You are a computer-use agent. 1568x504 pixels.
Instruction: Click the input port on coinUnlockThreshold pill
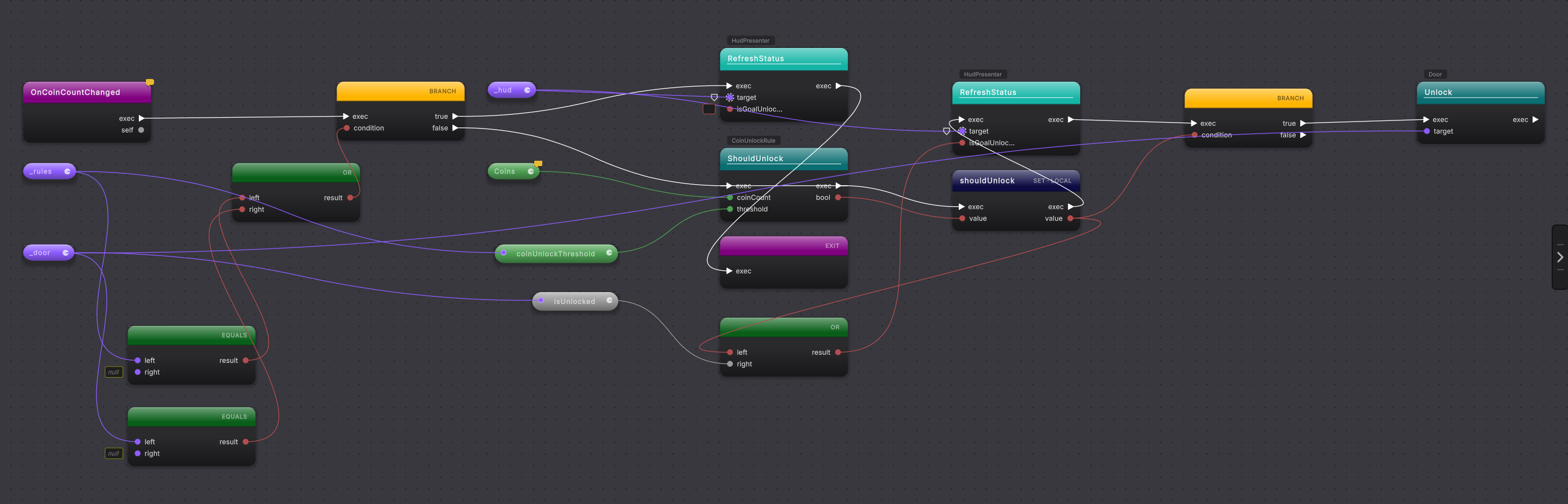[504, 253]
